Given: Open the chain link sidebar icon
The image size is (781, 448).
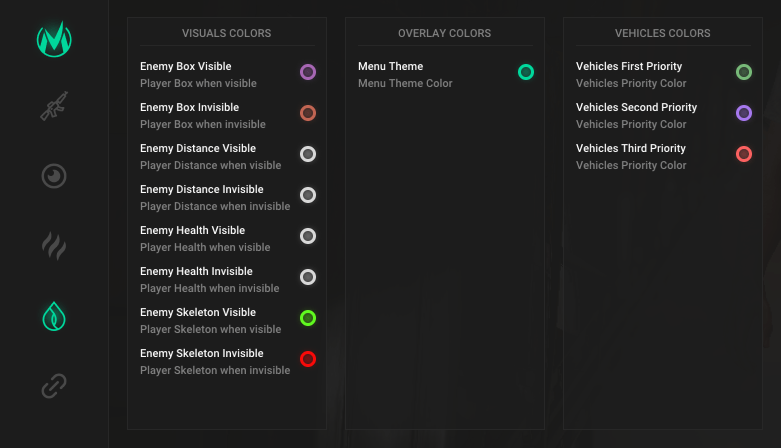Looking at the screenshot, I should point(54,385).
